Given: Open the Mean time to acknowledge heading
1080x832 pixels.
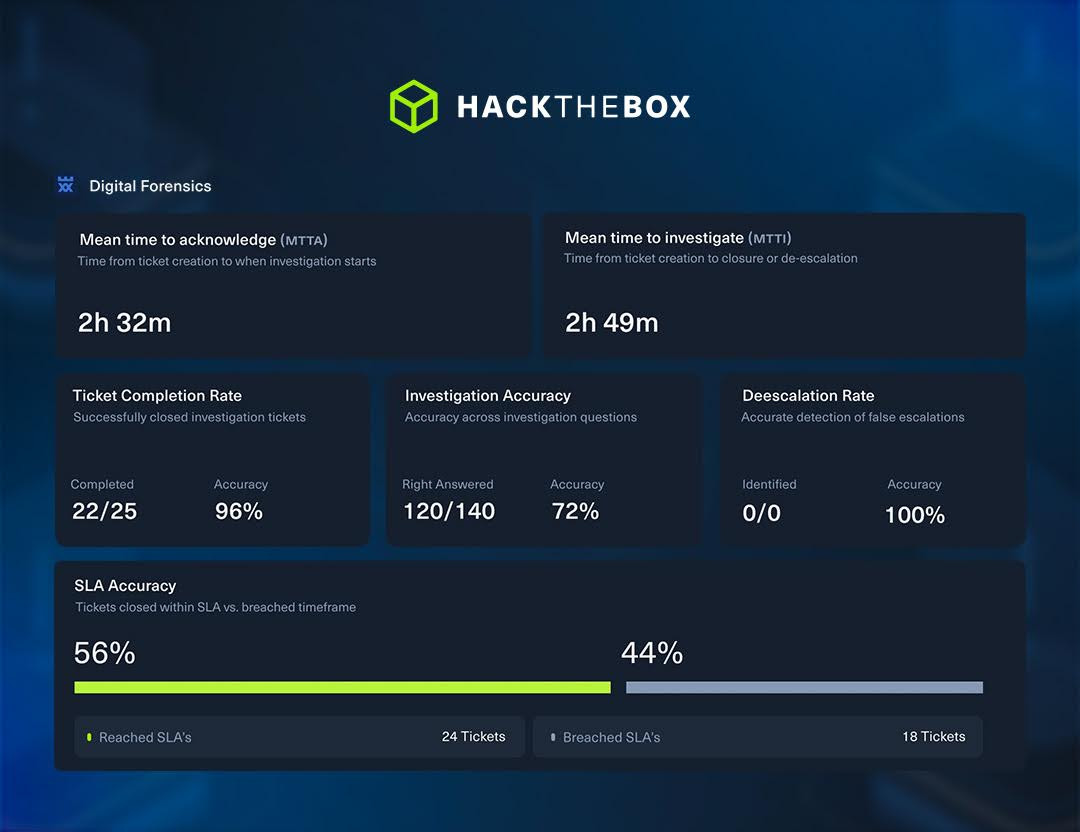Looking at the screenshot, I should pyautogui.click(x=203, y=240).
